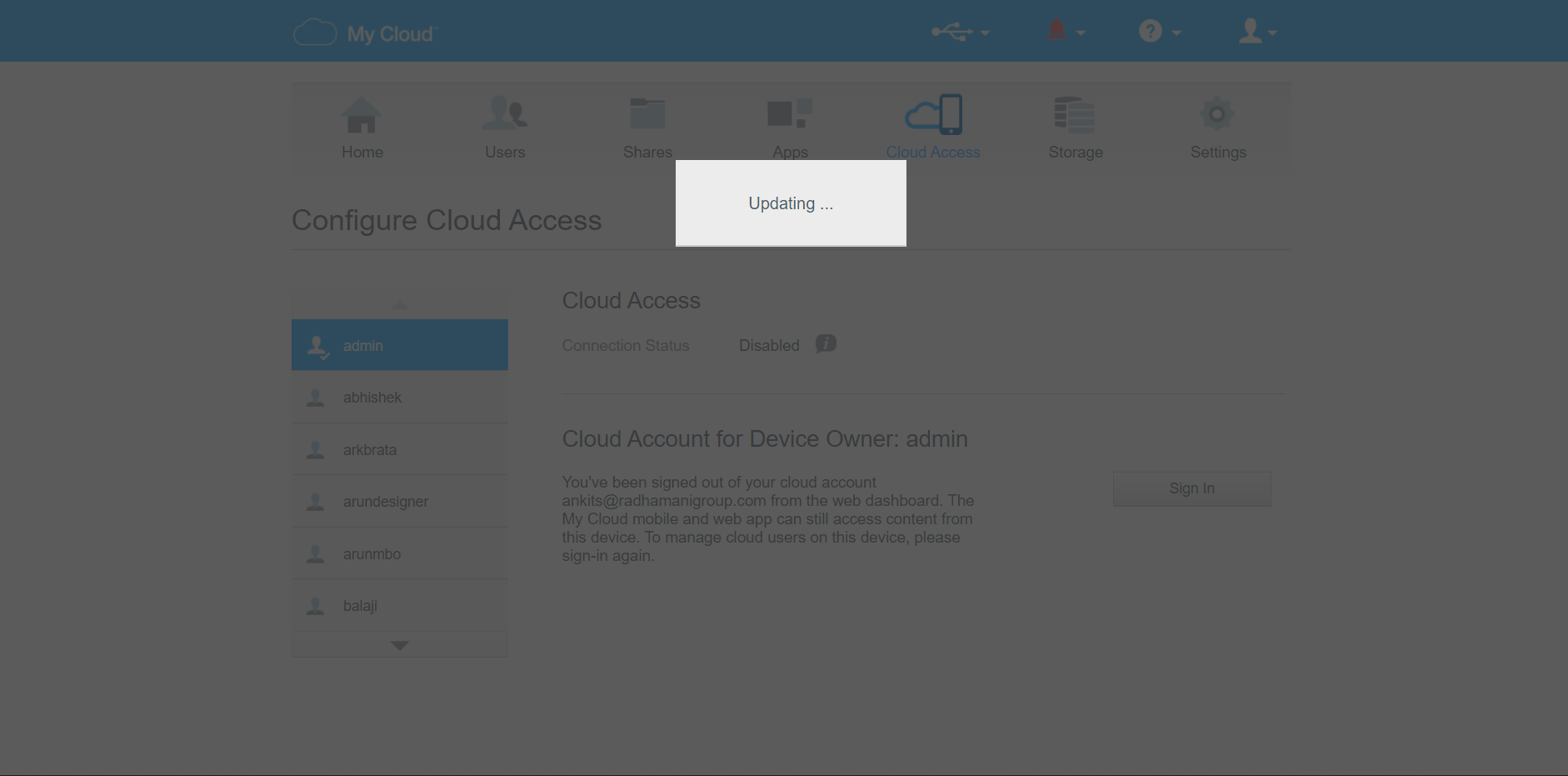The width and height of the screenshot is (1568, 776).
Task: Open the Settings tab label
Action: (x=1218, y=153)
